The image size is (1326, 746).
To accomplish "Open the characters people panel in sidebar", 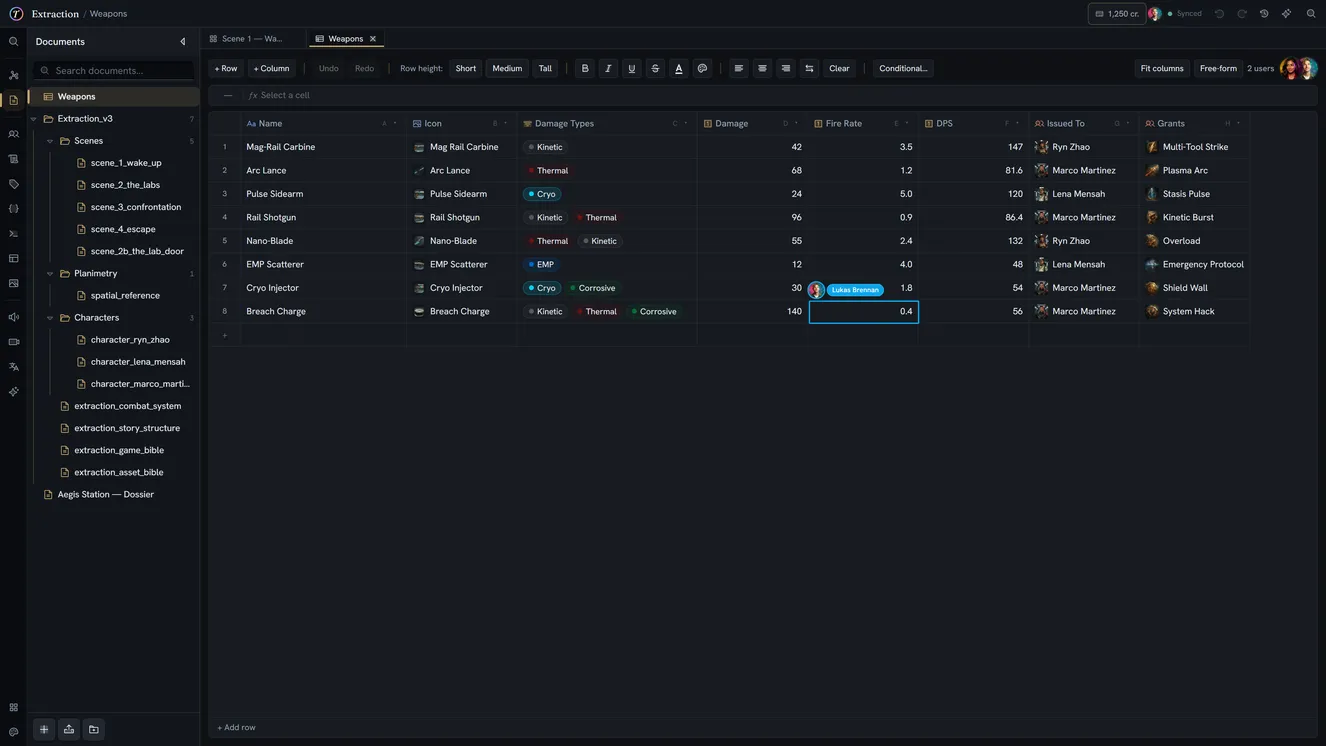I will tap(14, 134).
